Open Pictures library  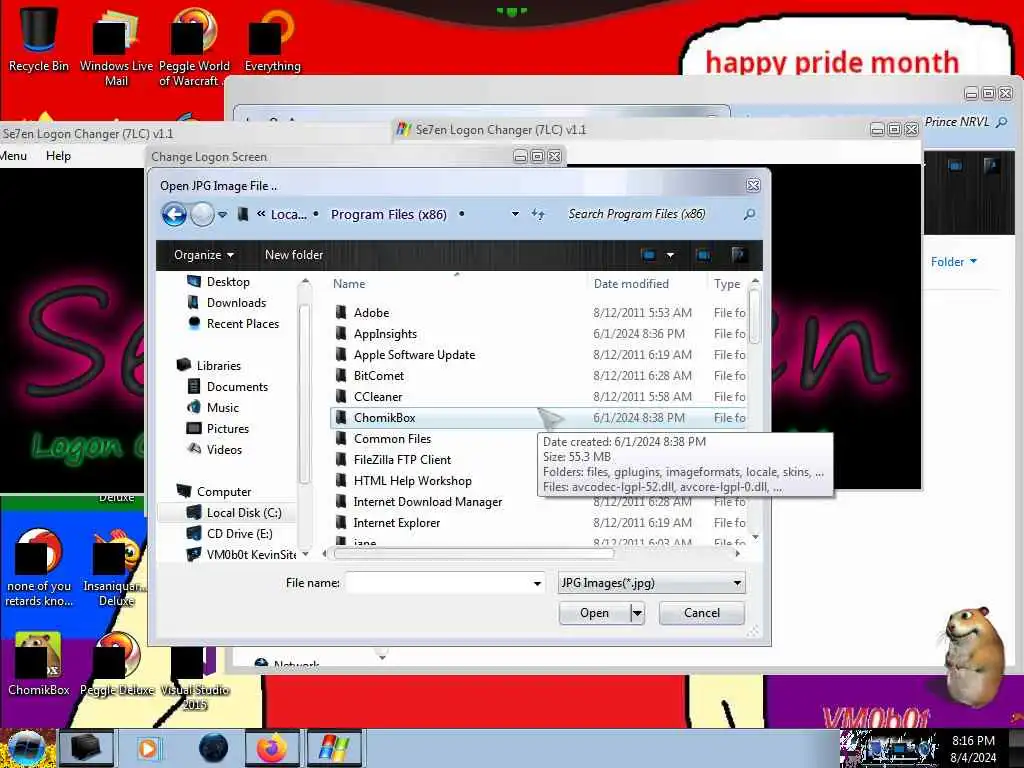[x=227, y=428]
